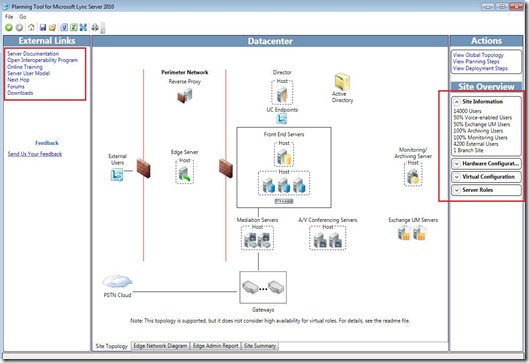Screen dimensions: 529x363
Task: Click the firewall left of Front End Servers
Action: click(226, 168)
